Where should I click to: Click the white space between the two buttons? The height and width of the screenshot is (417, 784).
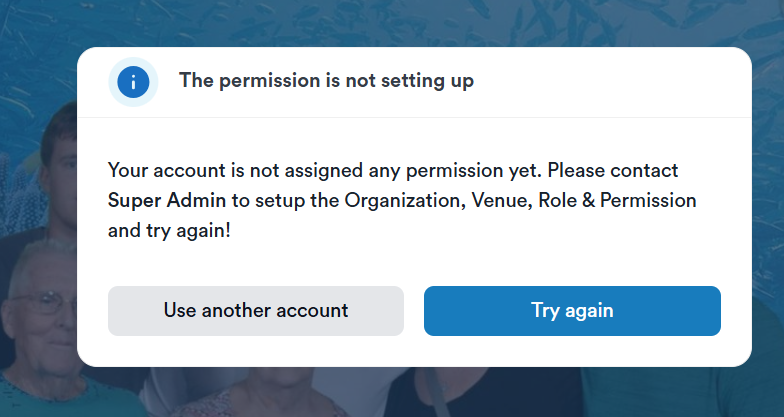(x=414, y=311)
